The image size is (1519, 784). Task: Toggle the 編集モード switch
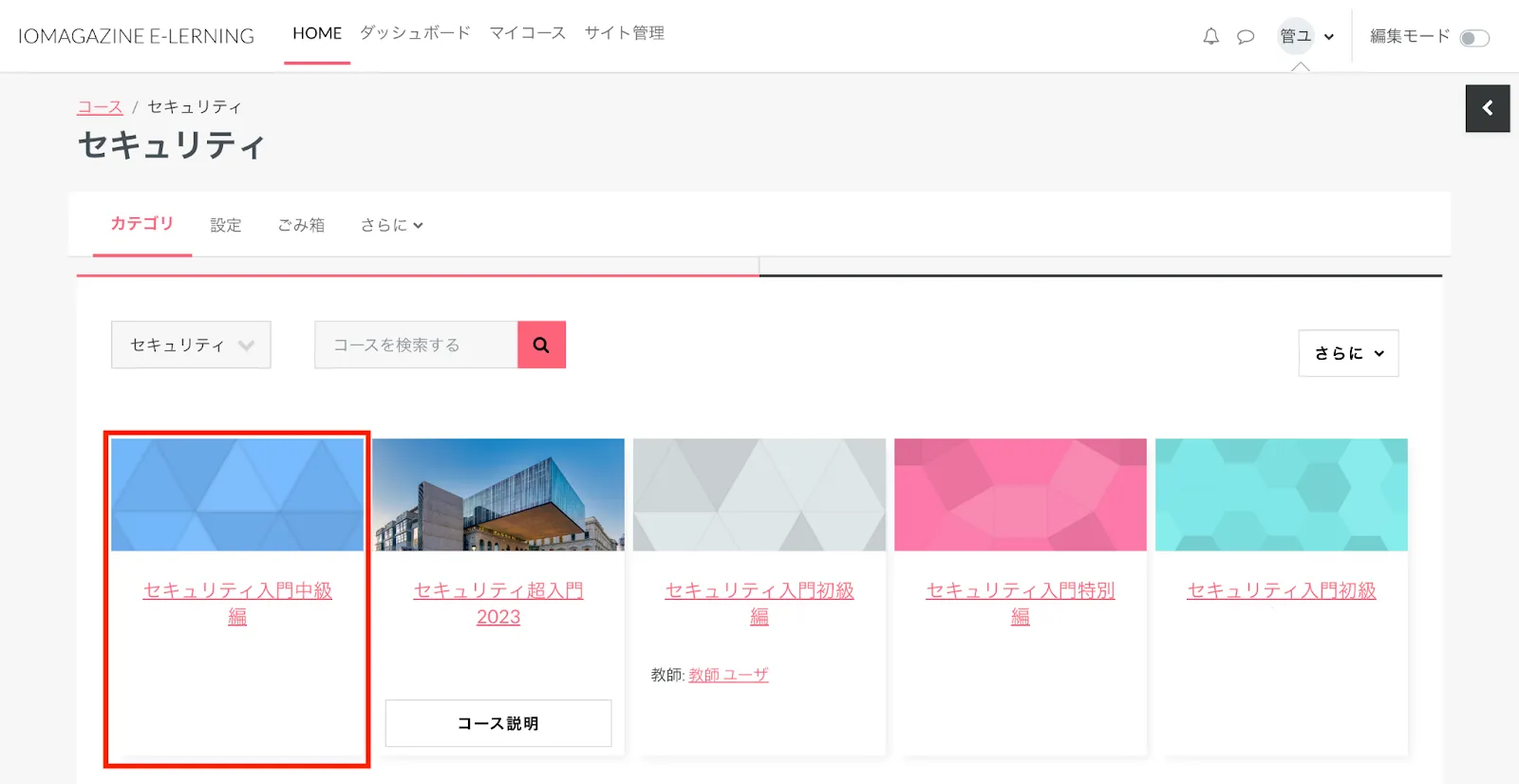(1474, 38)
